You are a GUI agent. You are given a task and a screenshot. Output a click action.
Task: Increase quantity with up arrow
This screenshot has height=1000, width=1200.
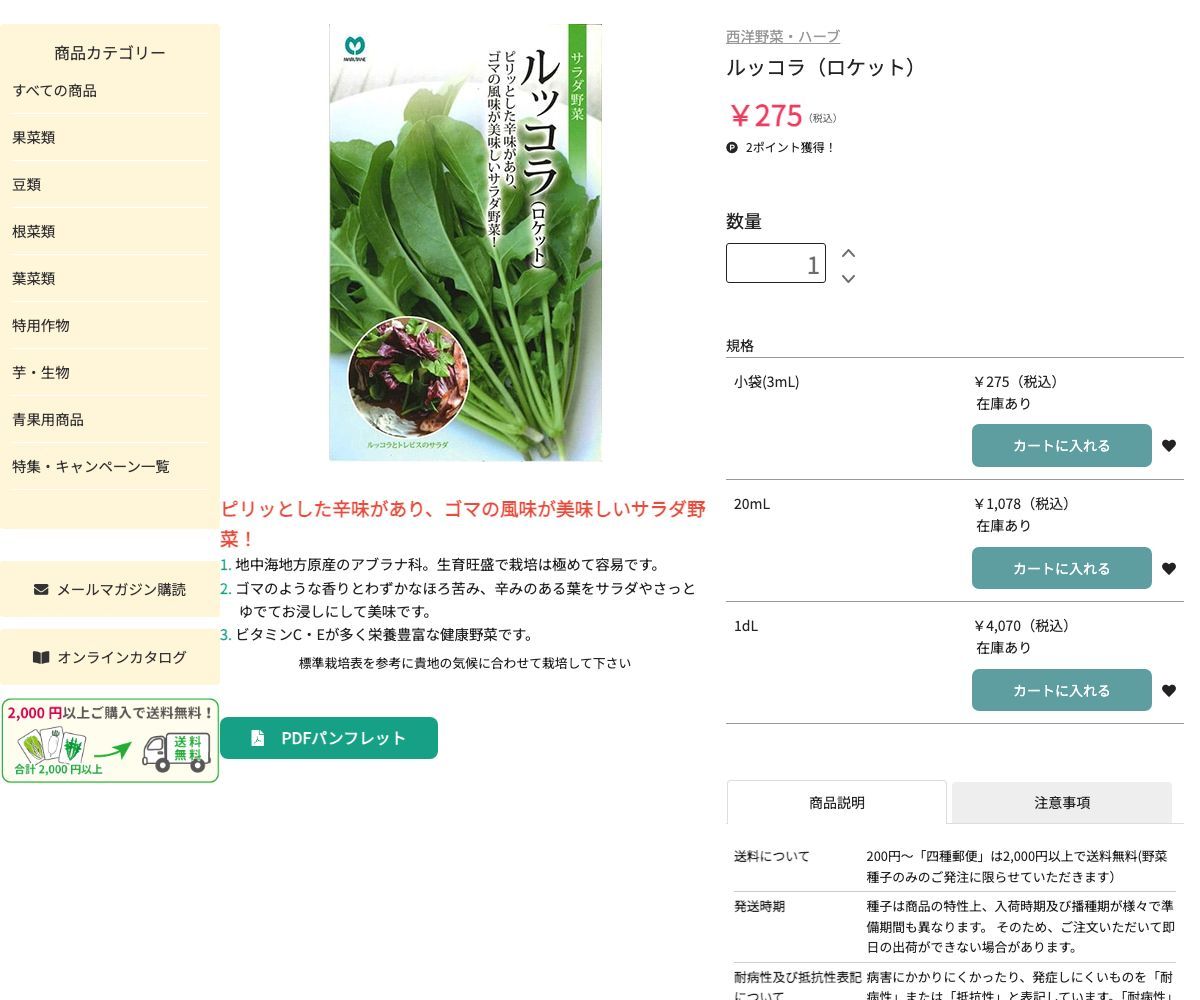[848, 253]
